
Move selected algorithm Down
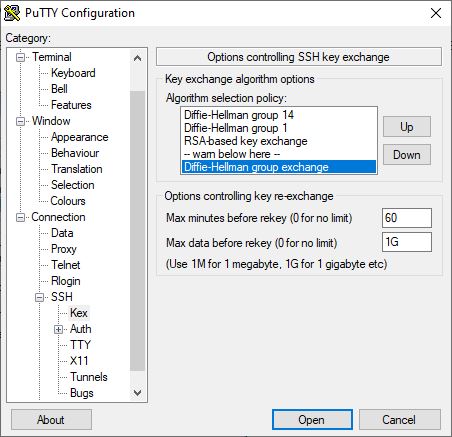[407, 155]
